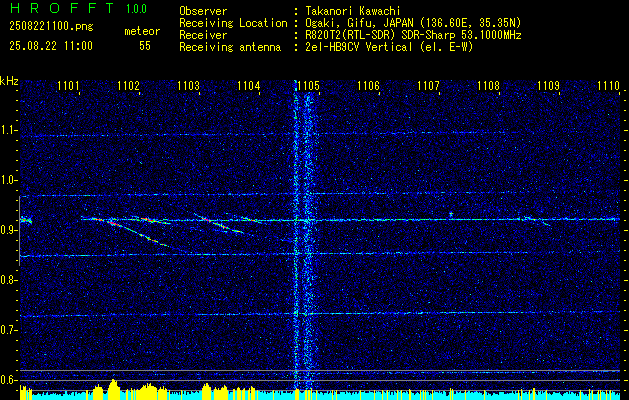This screenshot has width=629, height=400.
Task: Click time marker 1108
Action: point(489,85)
